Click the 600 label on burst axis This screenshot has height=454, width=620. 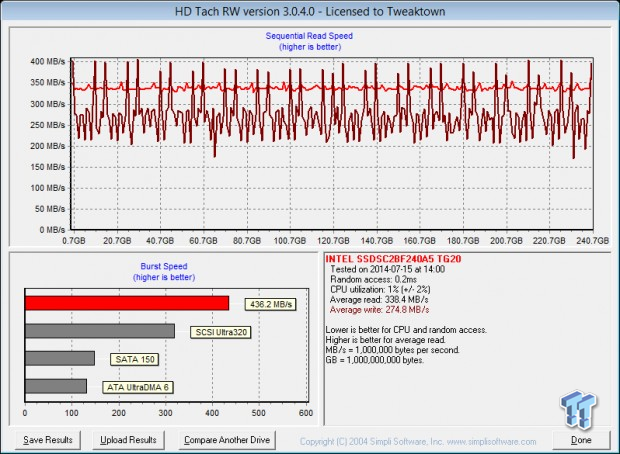click(306, 413)
